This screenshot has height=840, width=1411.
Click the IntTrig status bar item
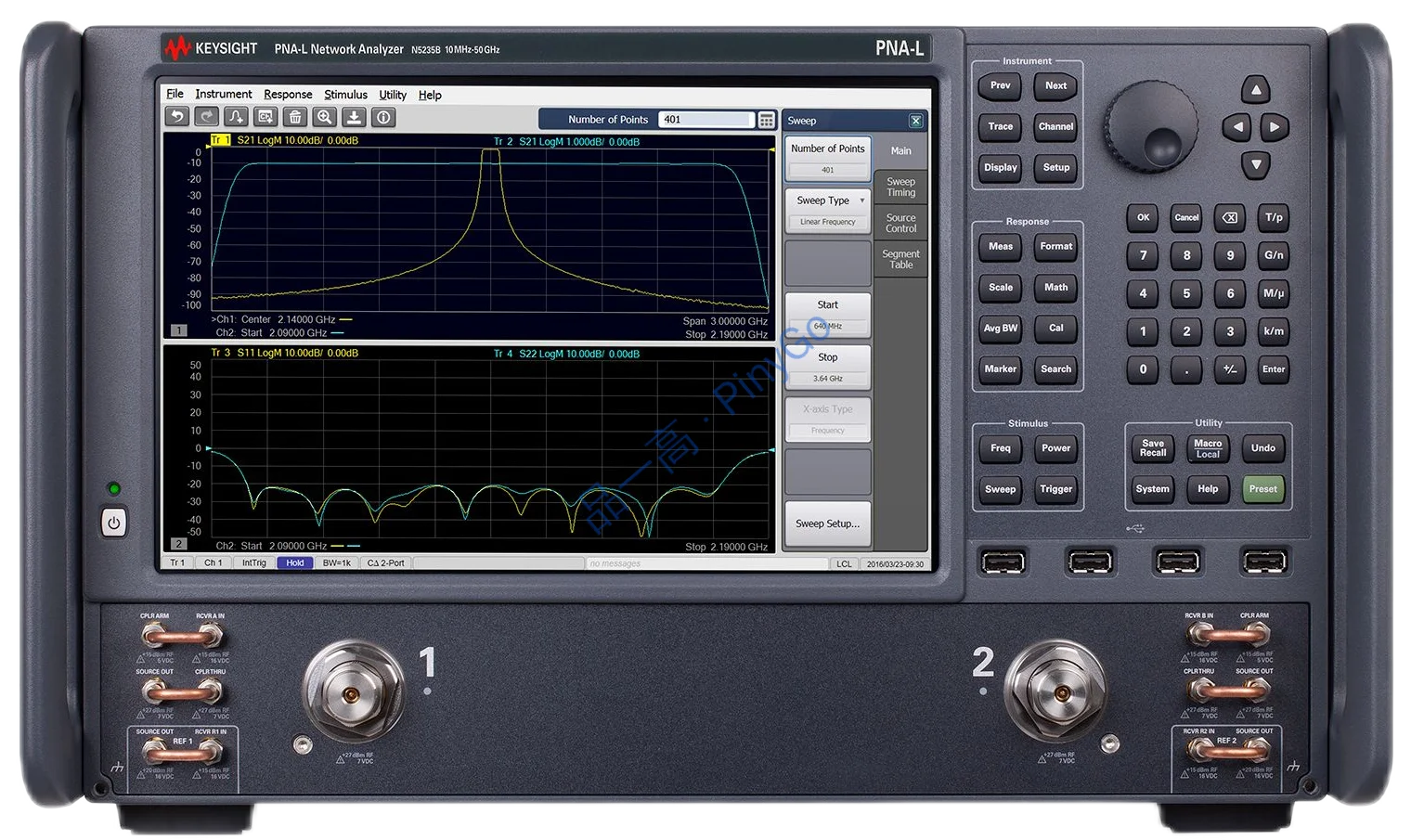254,562
